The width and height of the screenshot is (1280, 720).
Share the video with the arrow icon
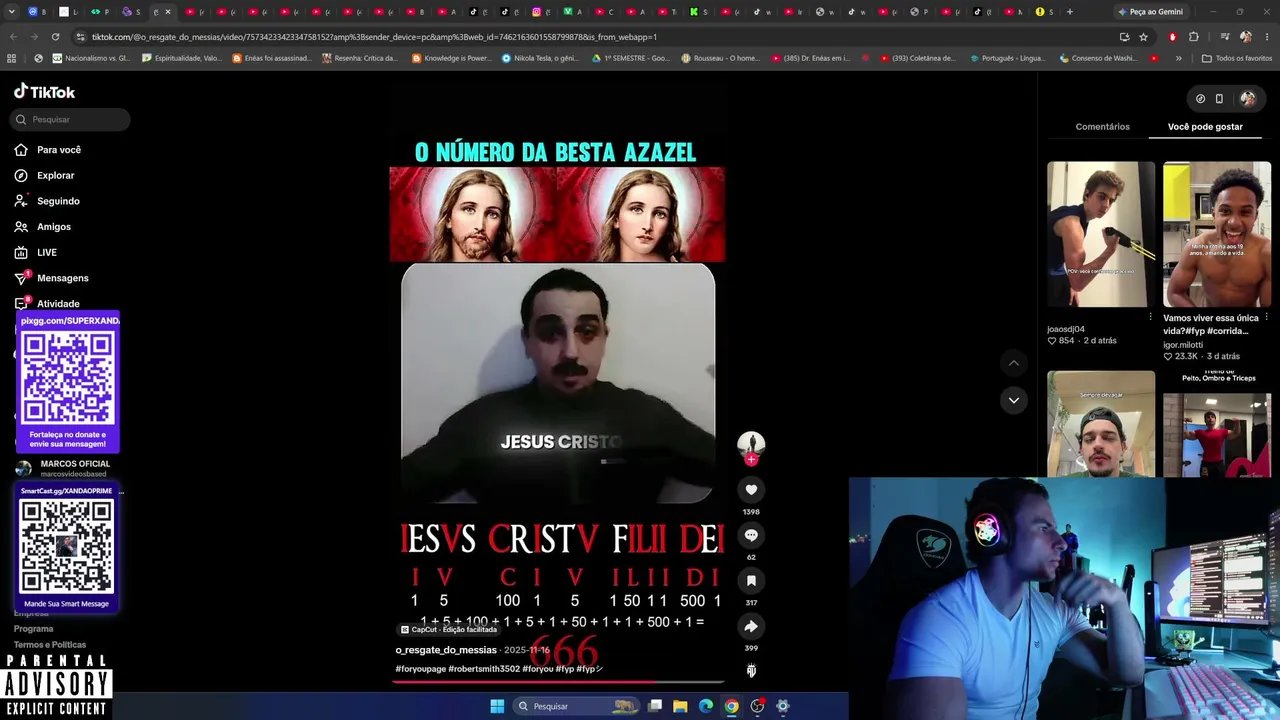coord(751,626)
